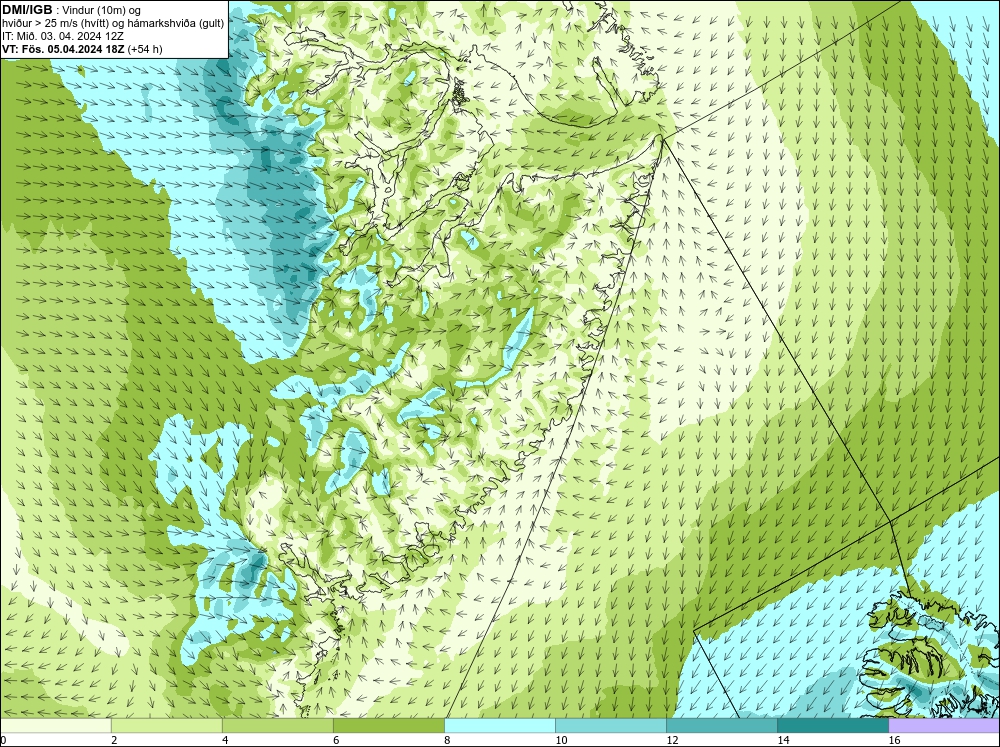Click the "Vindur (10m) og" label
The width and height of the screenshot is (1000, 747).
coord(103,11)
